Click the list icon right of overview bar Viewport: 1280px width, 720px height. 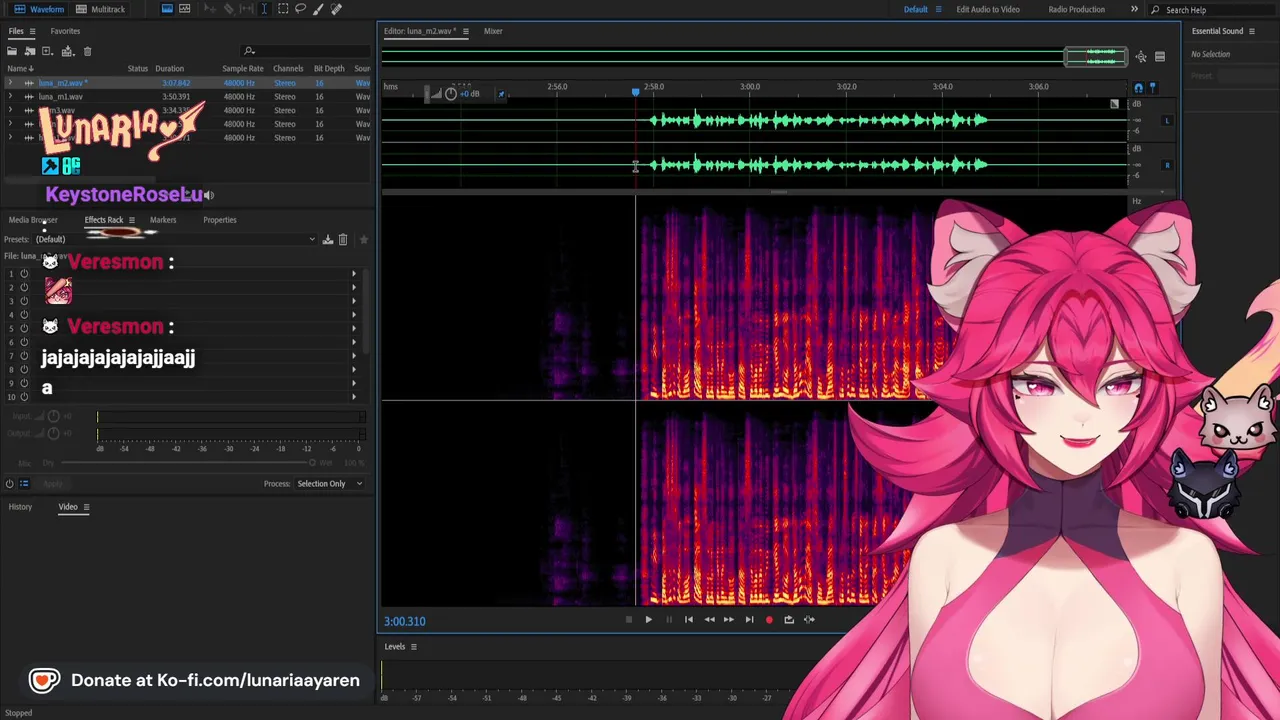tap(1160, 56)
